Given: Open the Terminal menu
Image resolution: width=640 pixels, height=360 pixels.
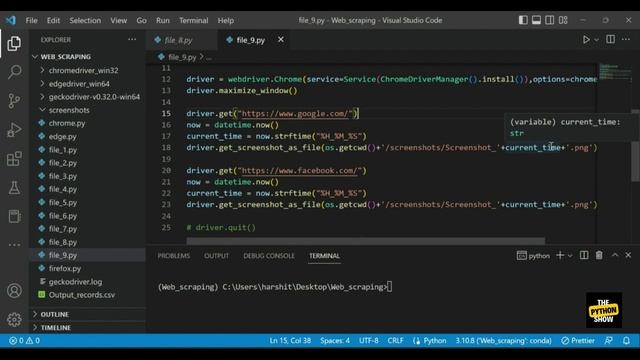Looking at the screenshot, I should click(193, 20).
